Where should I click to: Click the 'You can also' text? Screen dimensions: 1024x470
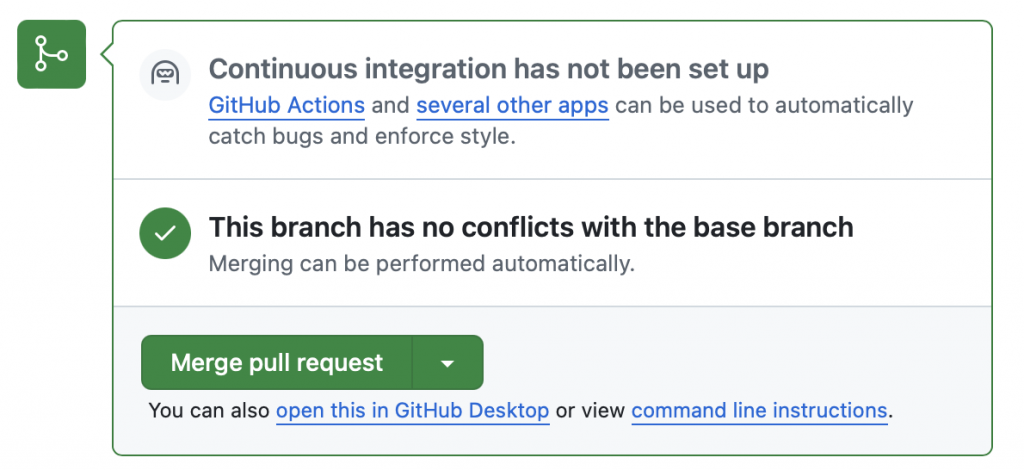pos(209,411)
